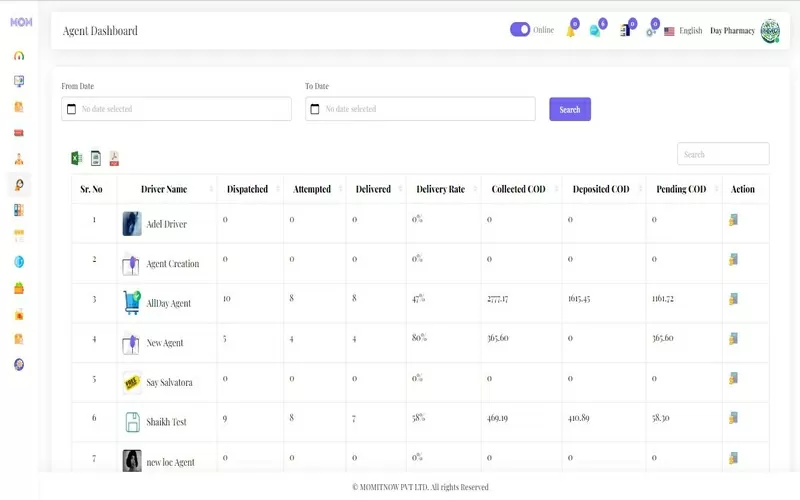The height and width of the screenshot is (500, 800).
Task: Open the bell notifications icon
Action: pyautogui.click(x=571, y=30)
